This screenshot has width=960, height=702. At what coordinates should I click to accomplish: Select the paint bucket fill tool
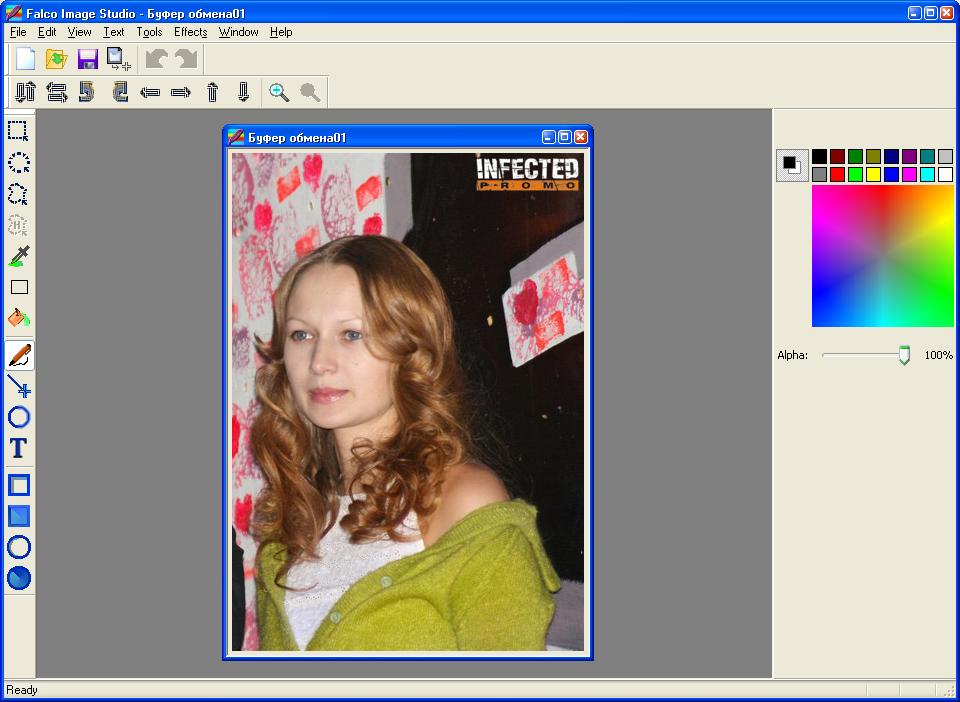(18, 318)
